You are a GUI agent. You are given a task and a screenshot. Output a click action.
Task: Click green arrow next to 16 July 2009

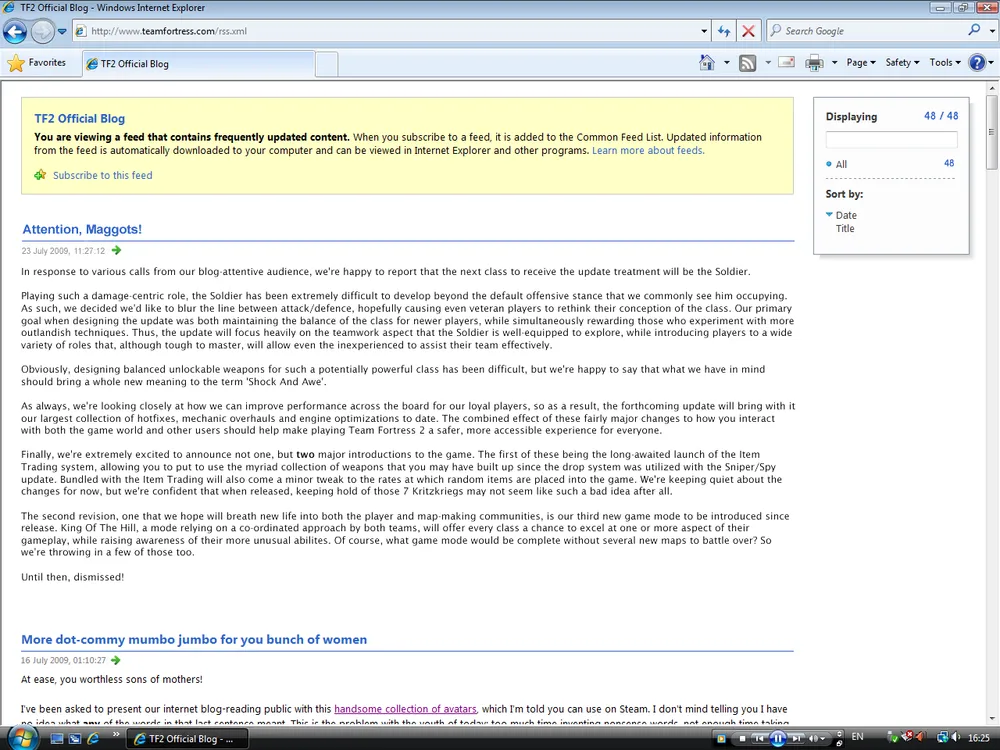point(115,660)
